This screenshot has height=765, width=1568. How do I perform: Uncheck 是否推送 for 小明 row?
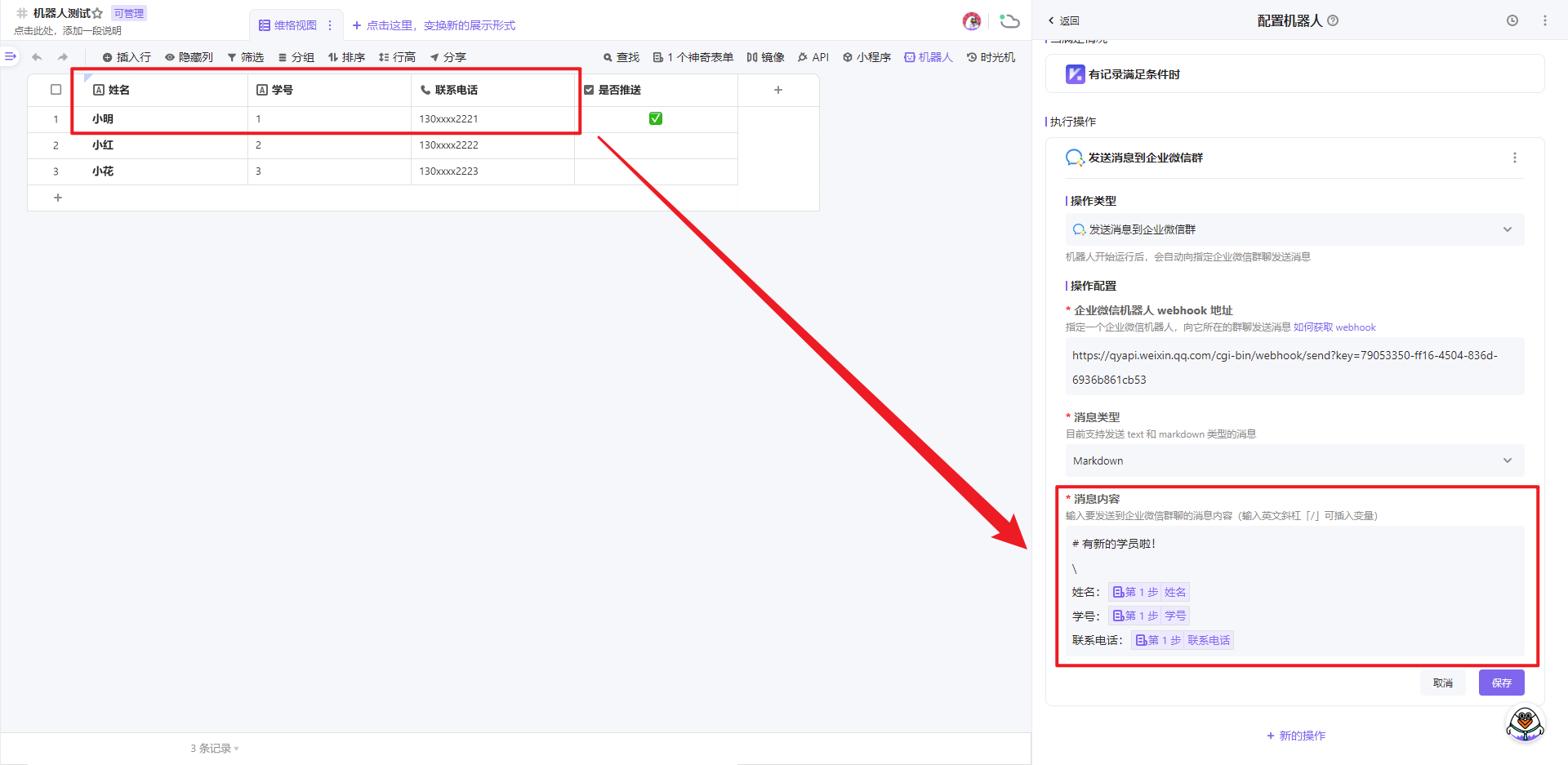pyautogui.click(x=656, y=119)
